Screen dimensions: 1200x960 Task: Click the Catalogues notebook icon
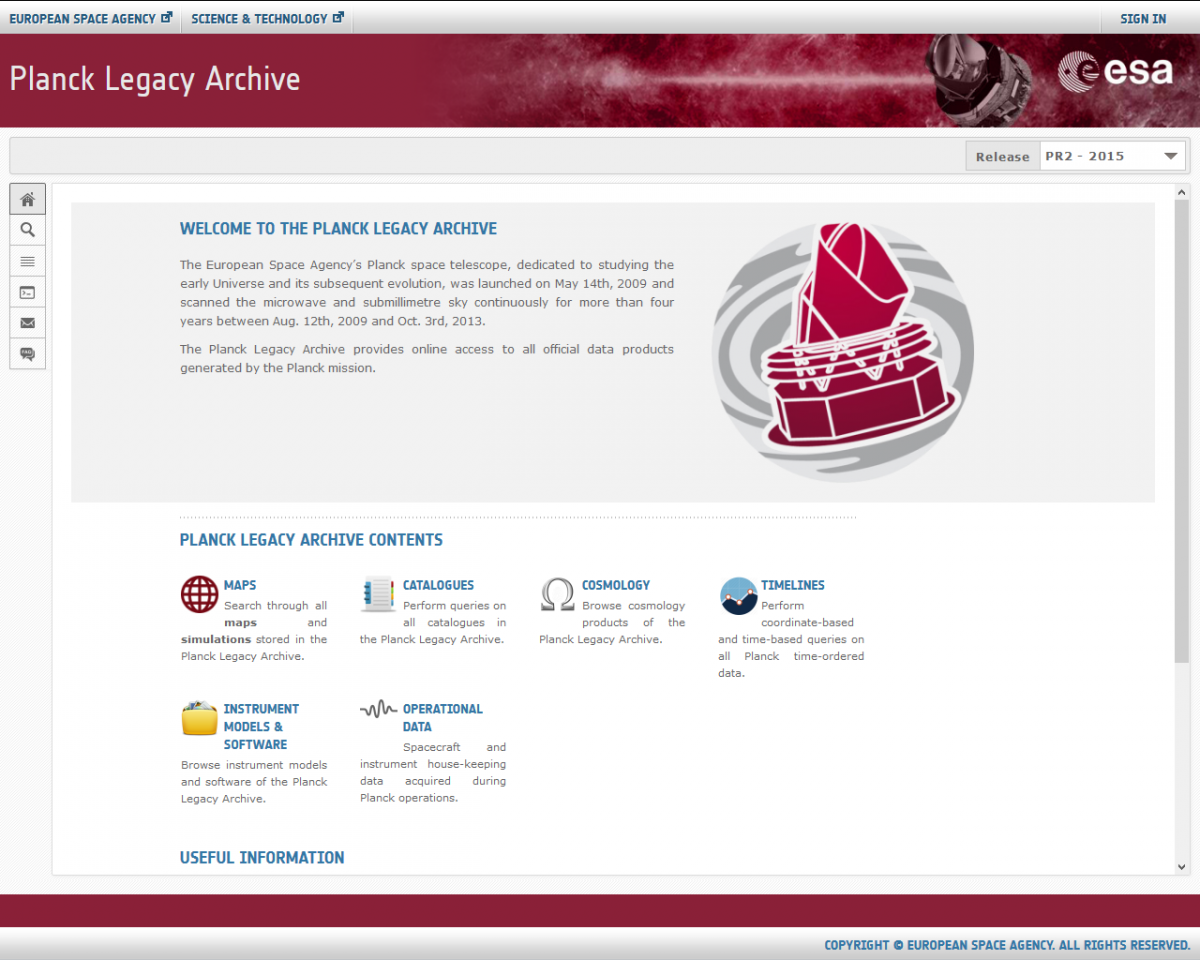point(379,594)
